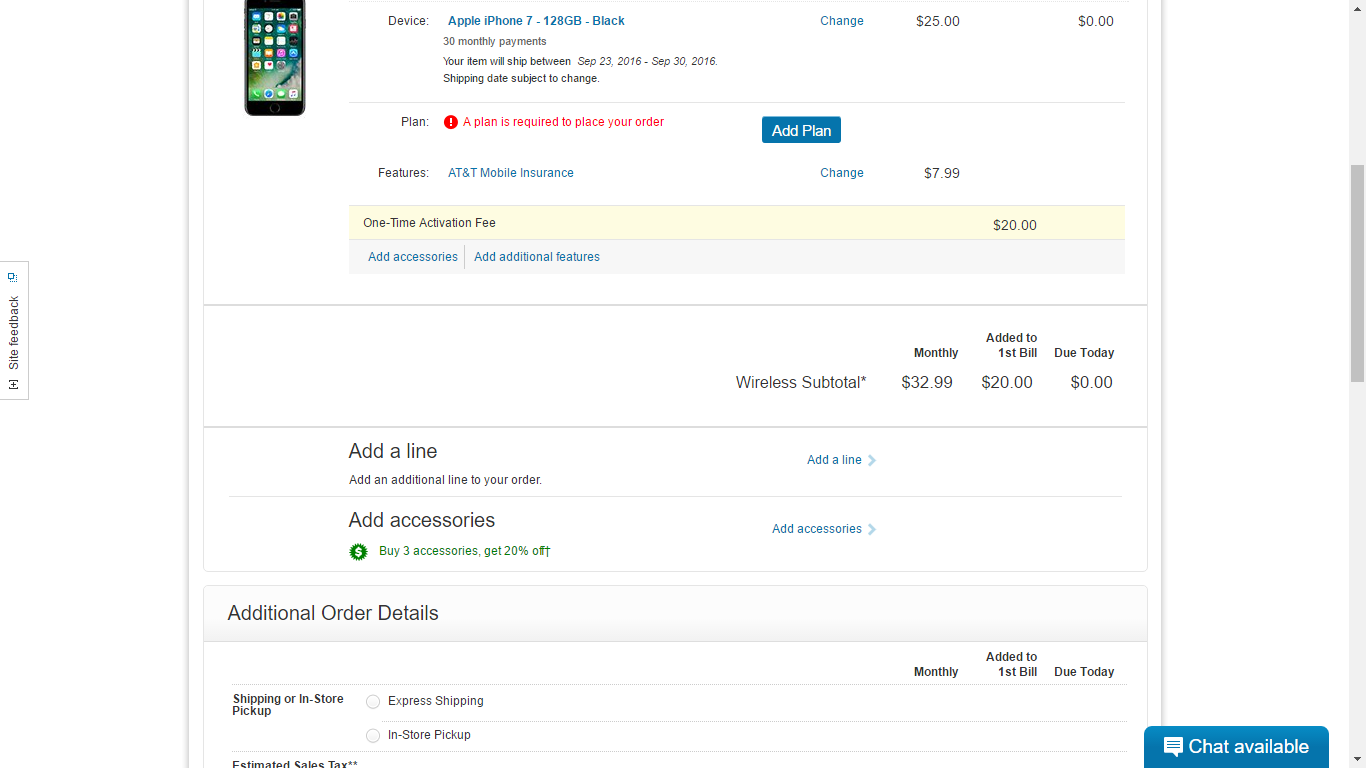Choose In-Store Pickup option
The image size is (1366, 768).
coord(373,735)
